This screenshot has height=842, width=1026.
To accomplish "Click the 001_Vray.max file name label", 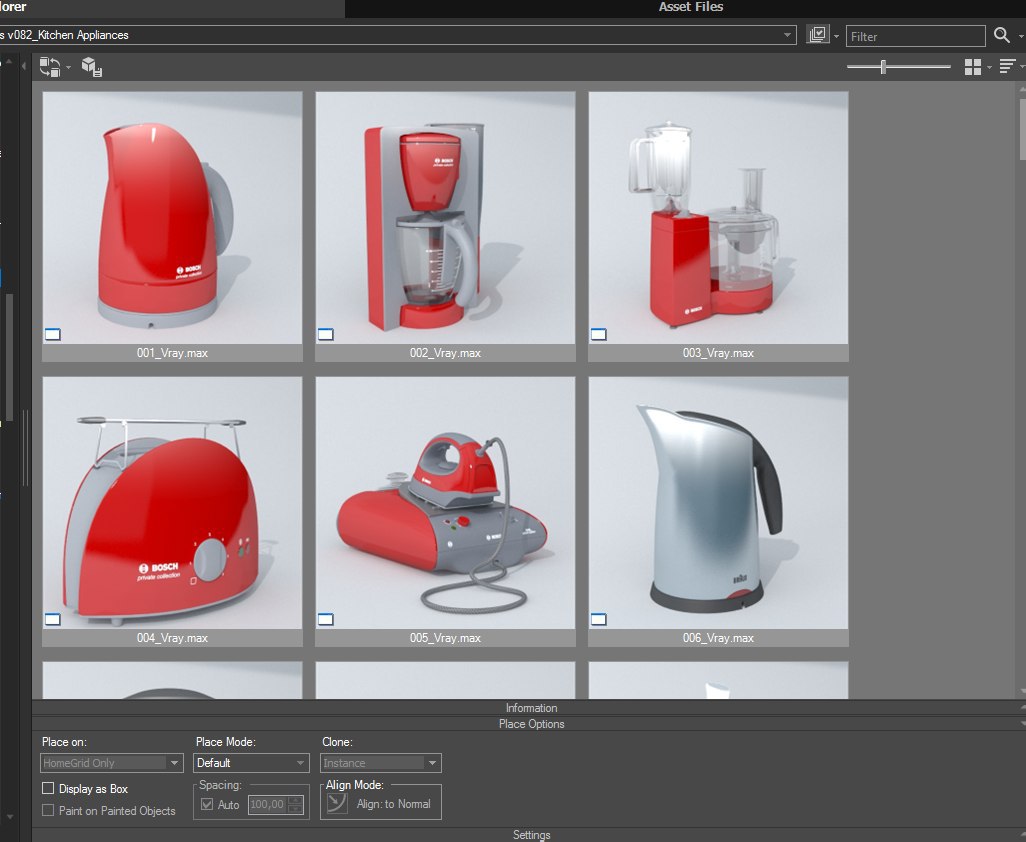I will pyautogui.click(x=172, y=353).
